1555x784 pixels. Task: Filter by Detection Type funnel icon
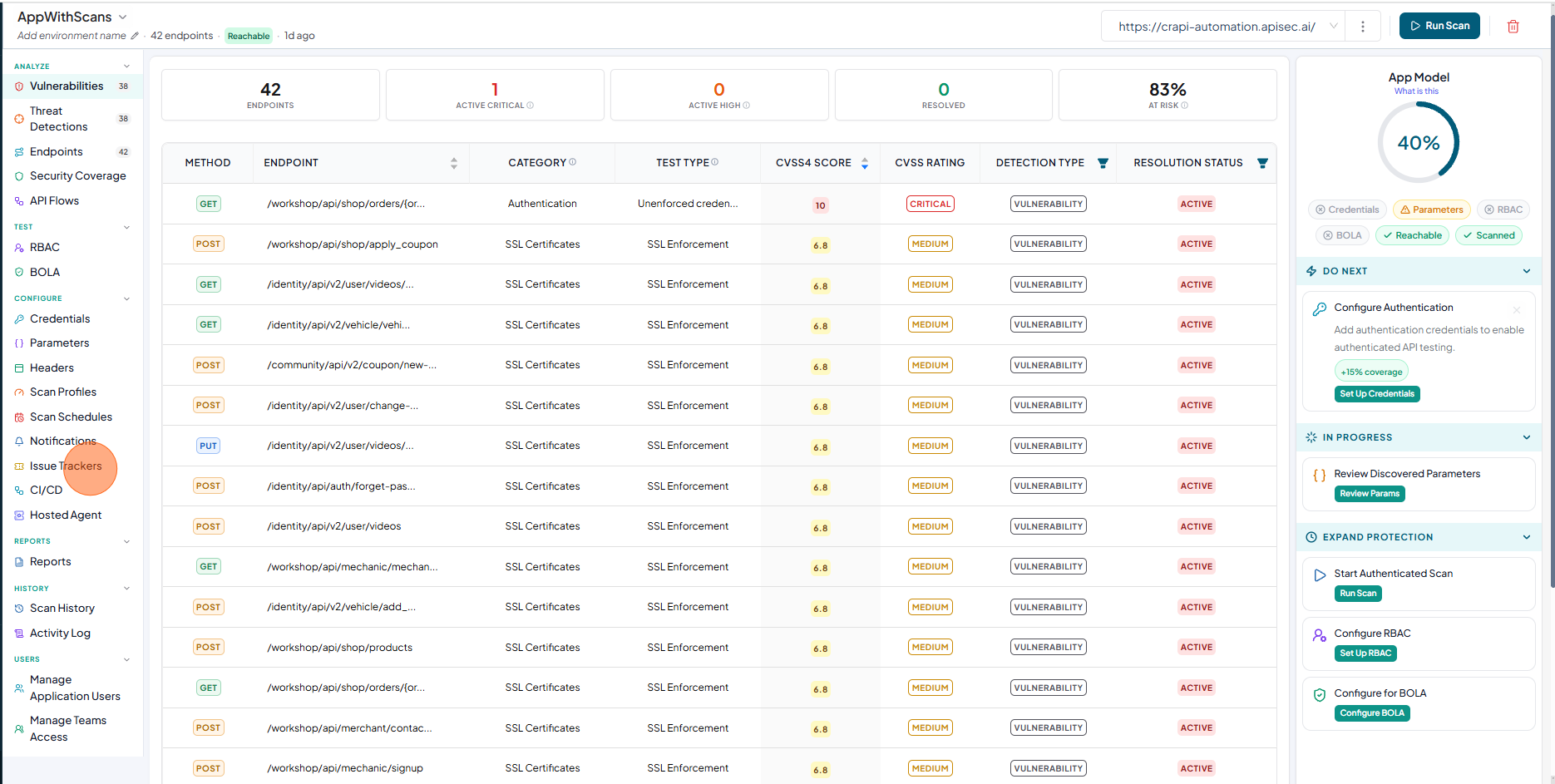click(1103, 163)
